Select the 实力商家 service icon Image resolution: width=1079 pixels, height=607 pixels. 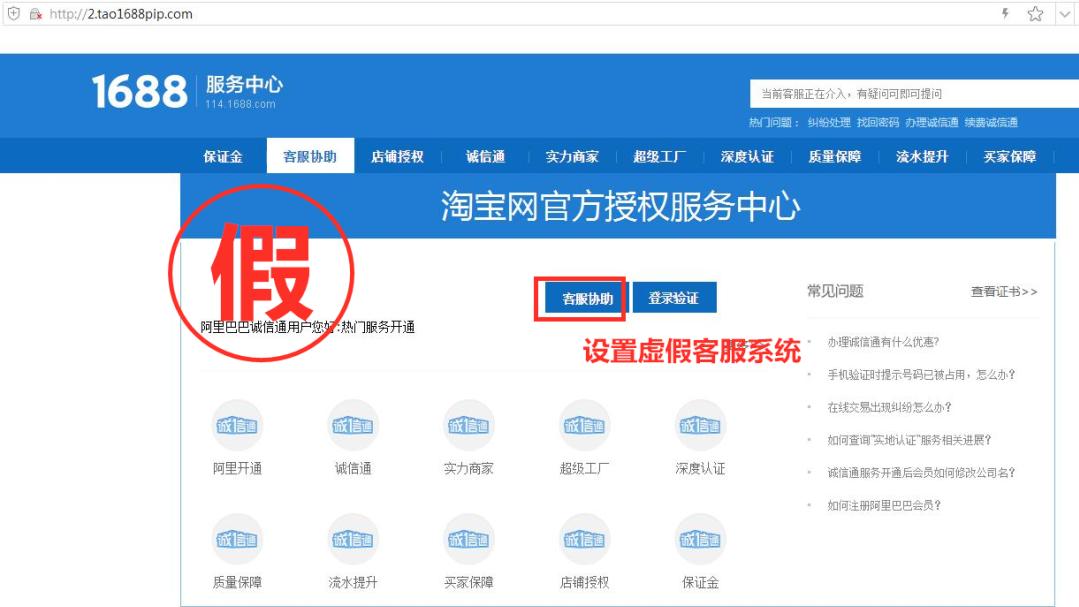(x=468, y=424)
